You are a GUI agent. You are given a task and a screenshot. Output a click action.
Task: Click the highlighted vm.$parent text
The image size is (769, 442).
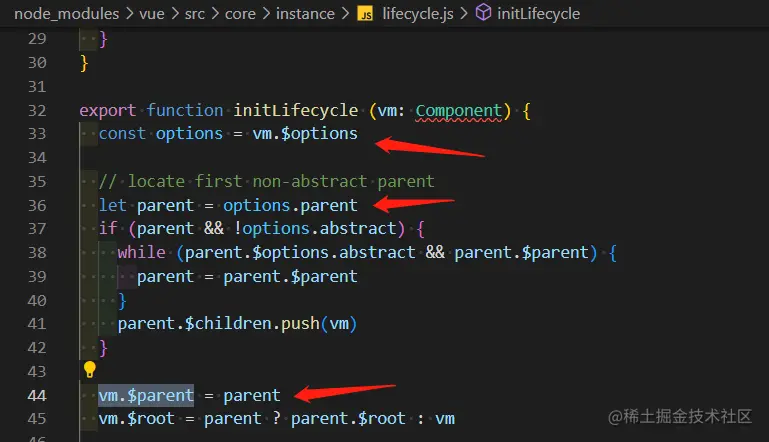click(x=146, y=395)
